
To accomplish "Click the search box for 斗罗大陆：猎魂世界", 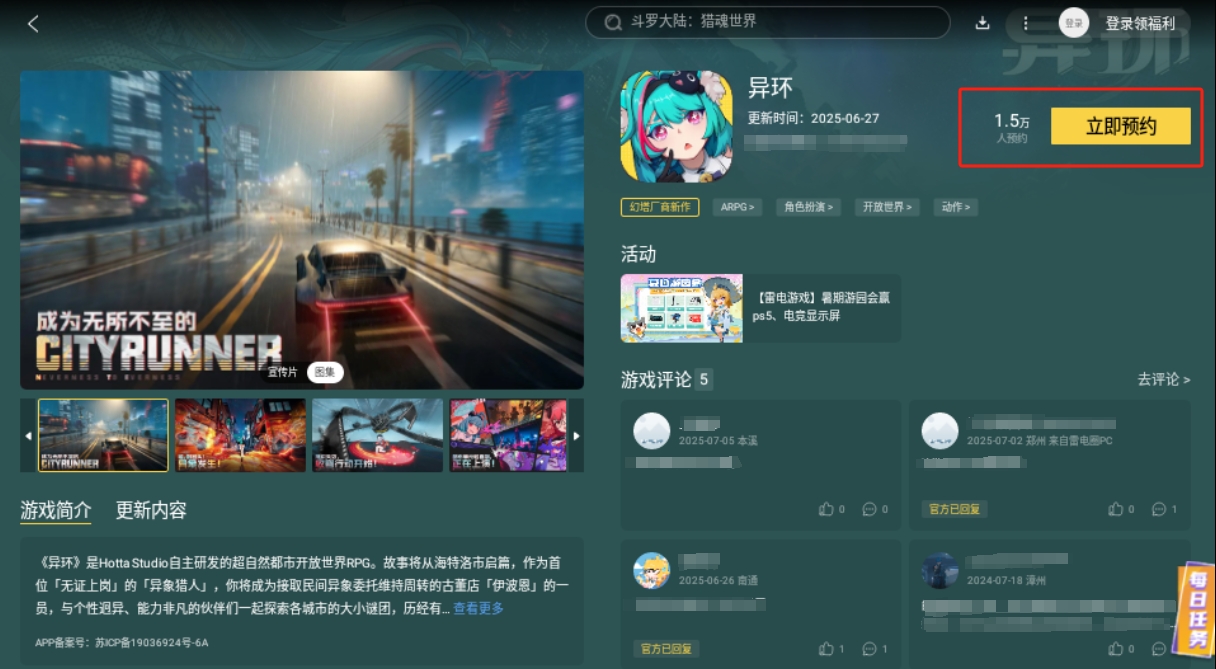I will [767, 22].
